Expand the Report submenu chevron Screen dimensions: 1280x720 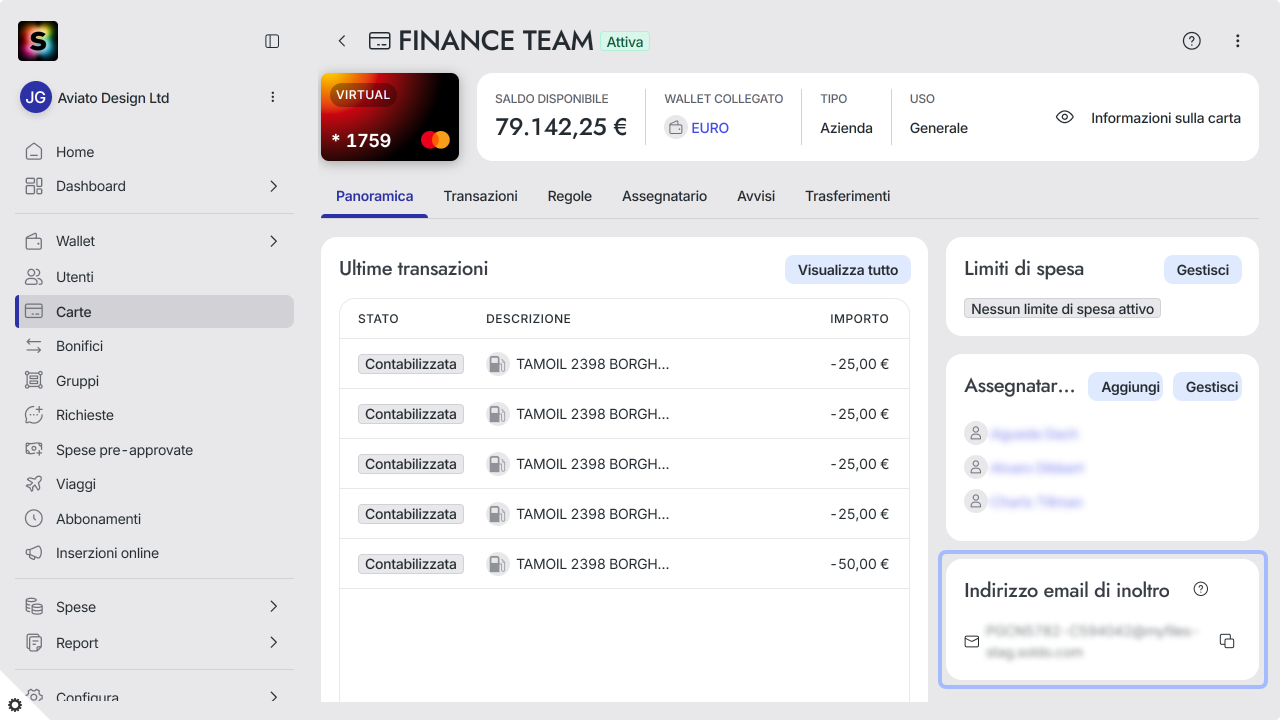(x=273, y=643)
